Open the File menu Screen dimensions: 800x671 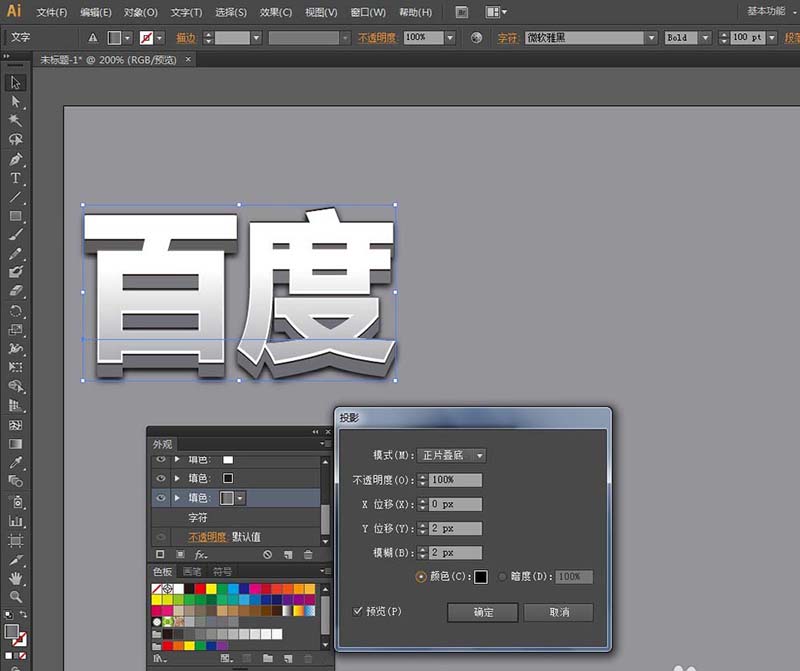click(52, 12)
